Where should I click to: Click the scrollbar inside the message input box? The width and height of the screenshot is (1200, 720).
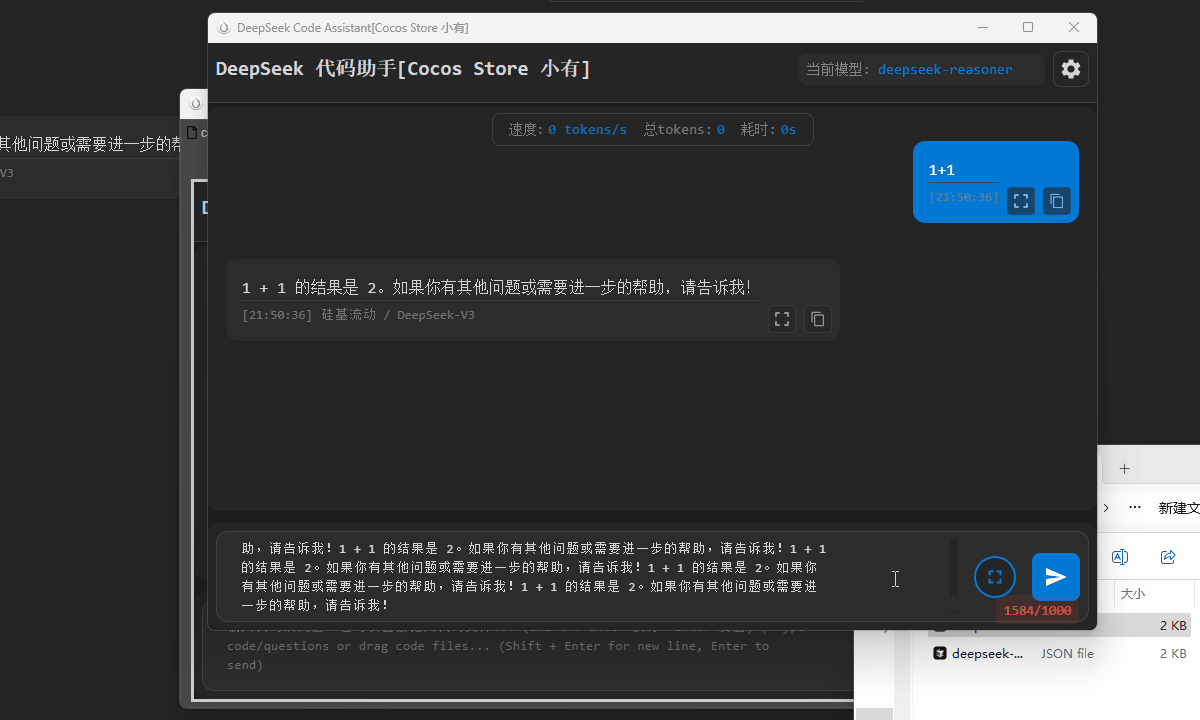(x=954, y=570)
